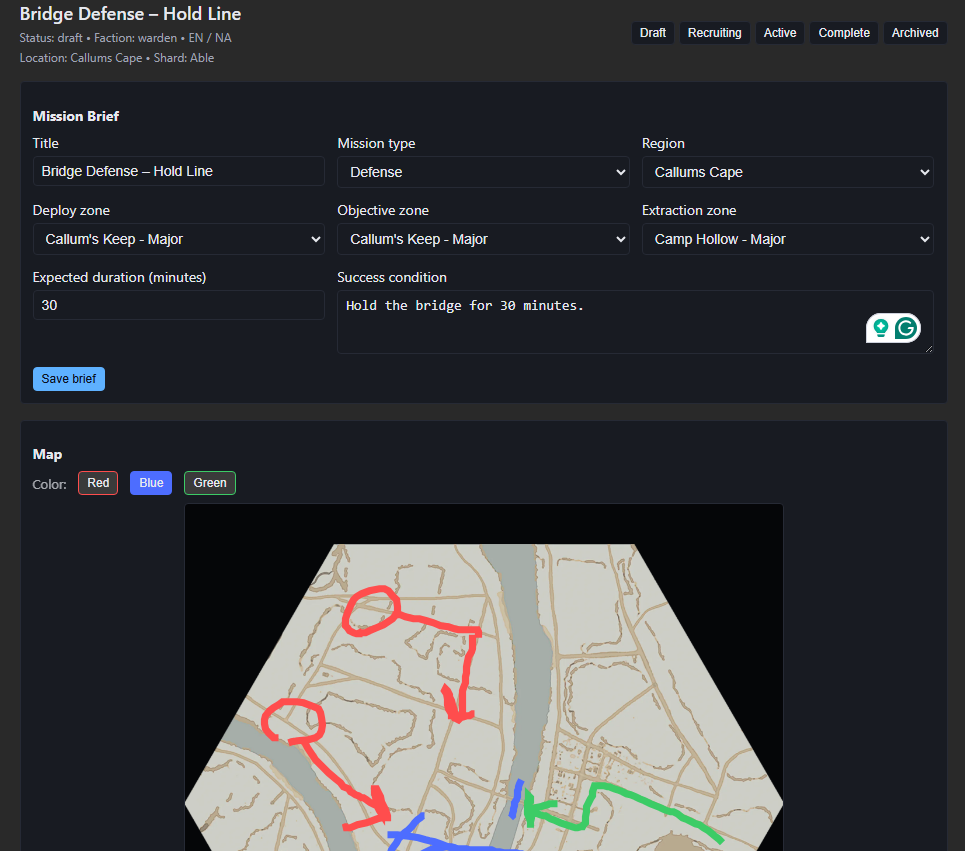Edit the Expected duration minutes field
The image size is (965, 851).
tap(178, 305)
